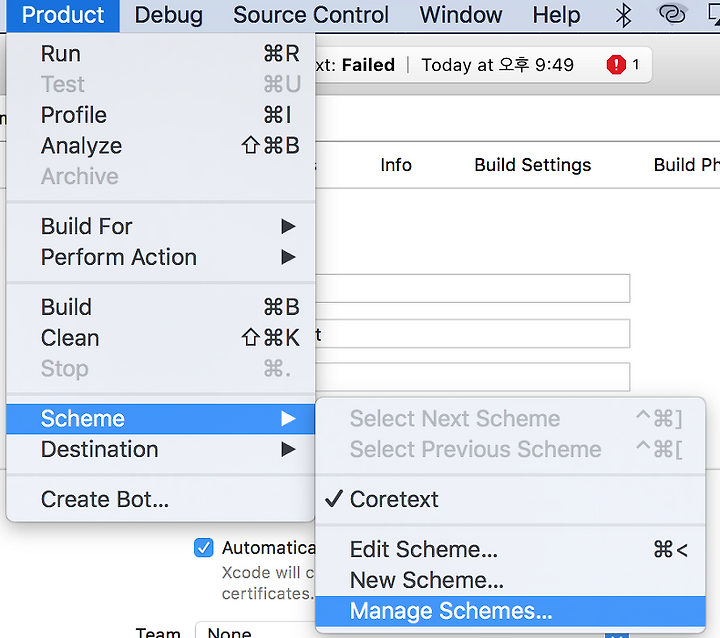
Task: Expand the Perform Action submenu
Action: [x=161, y=257]
